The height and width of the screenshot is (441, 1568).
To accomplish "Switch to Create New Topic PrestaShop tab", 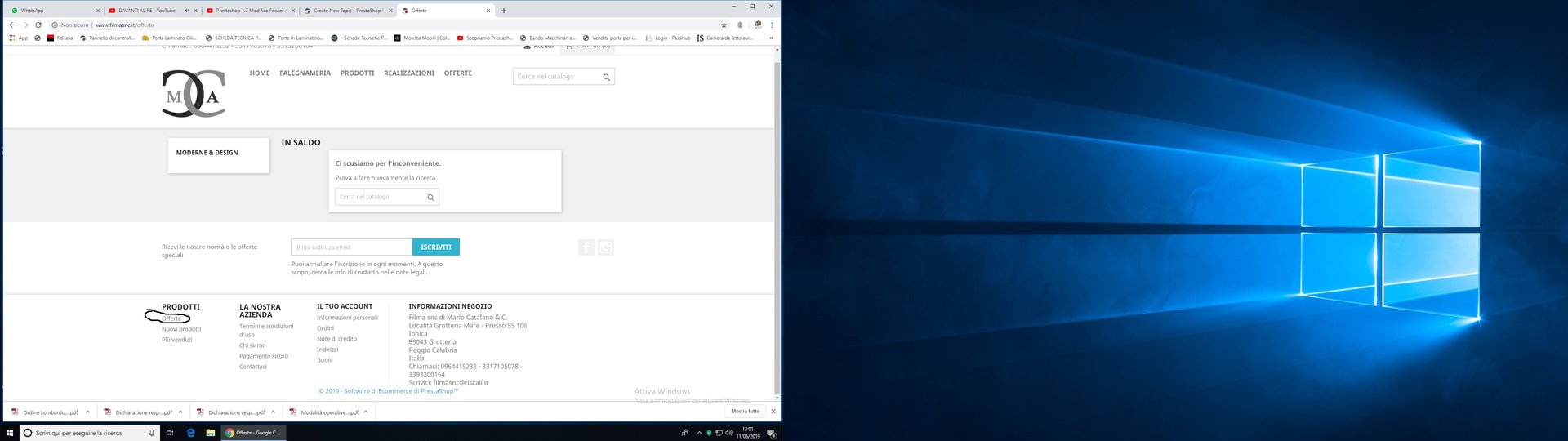I will (x=346, y=11).
